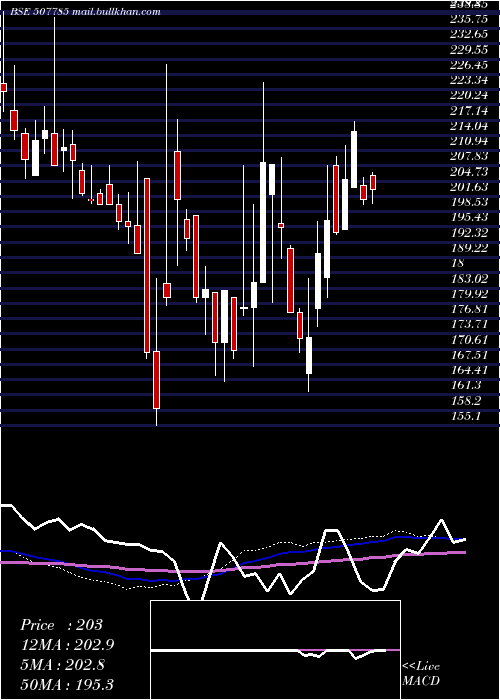Screen dimensions: 500x700
Task: Click the MACD inset panel
Action: tap(275, 650)
